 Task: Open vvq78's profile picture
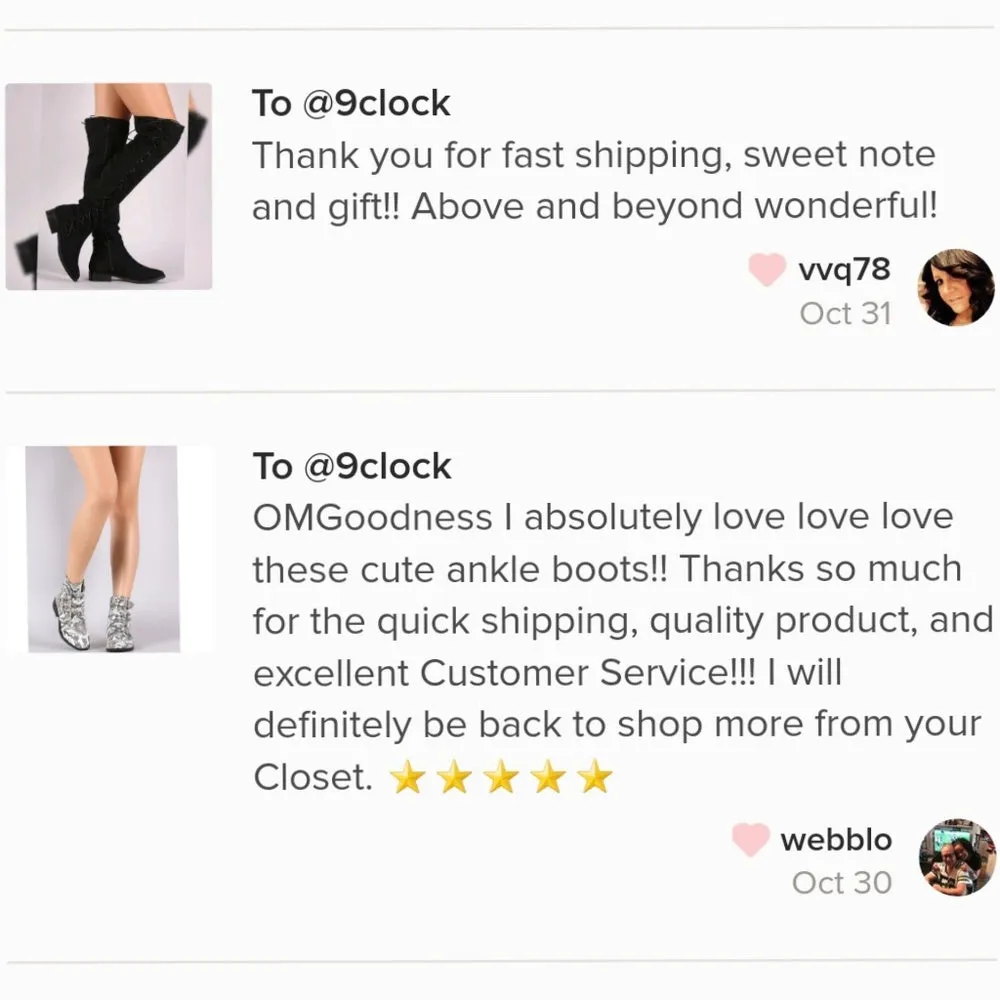pos(955,288)
